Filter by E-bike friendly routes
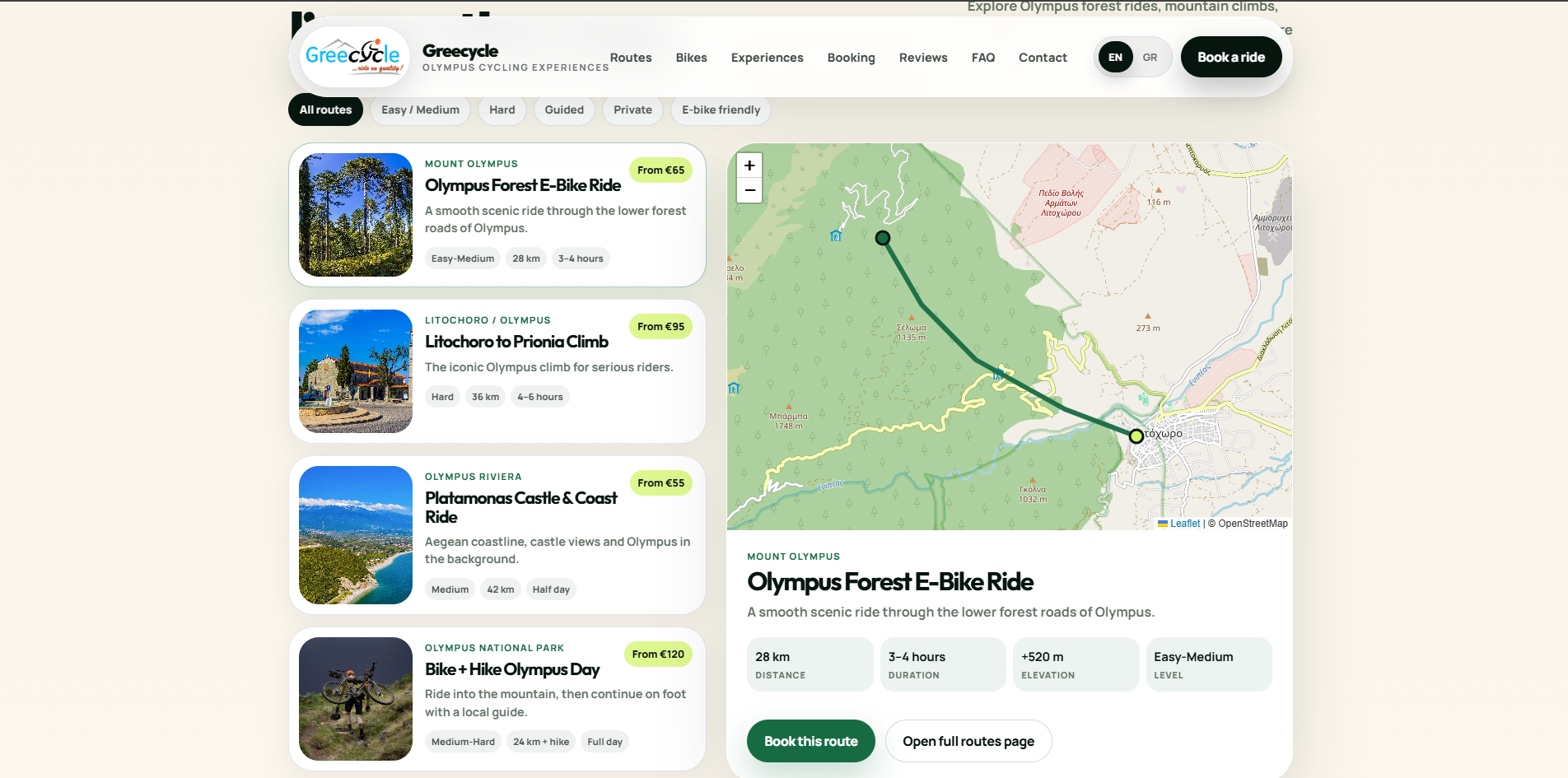The image size is (1568, 778). 721,109
